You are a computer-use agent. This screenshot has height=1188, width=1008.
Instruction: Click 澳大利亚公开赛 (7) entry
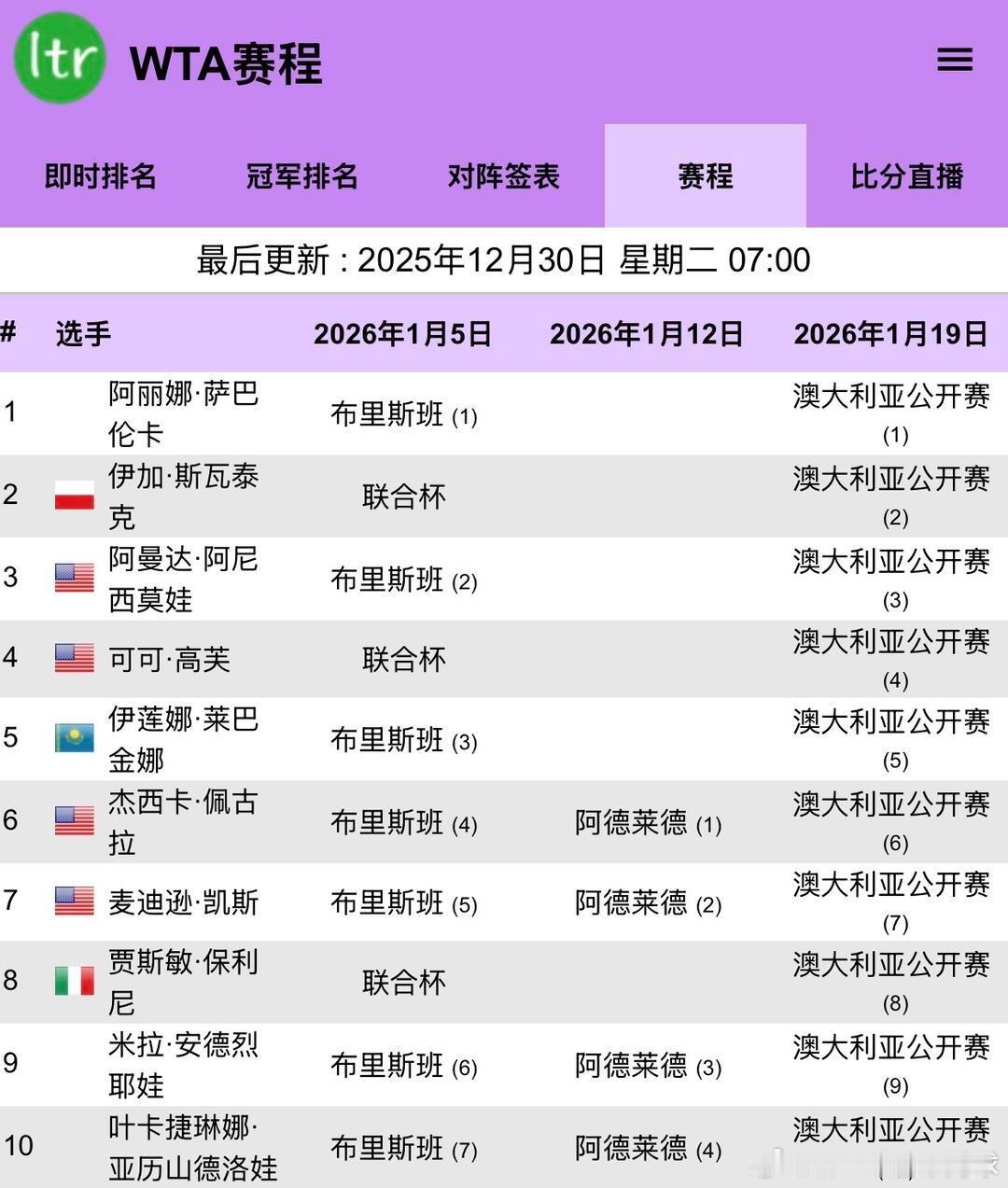pos(892,901)
